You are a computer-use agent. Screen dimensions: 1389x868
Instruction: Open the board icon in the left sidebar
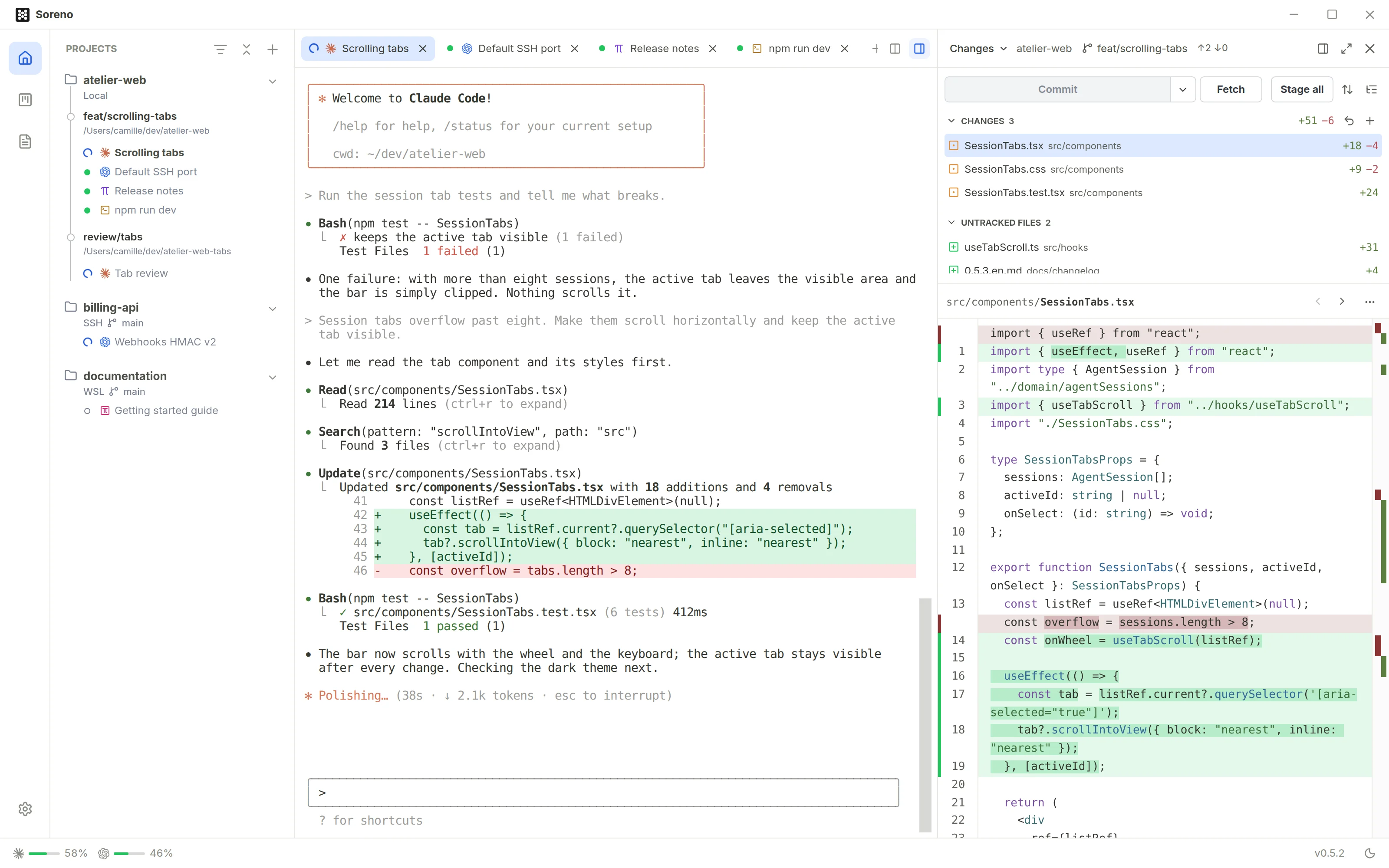tap(25, 100)
